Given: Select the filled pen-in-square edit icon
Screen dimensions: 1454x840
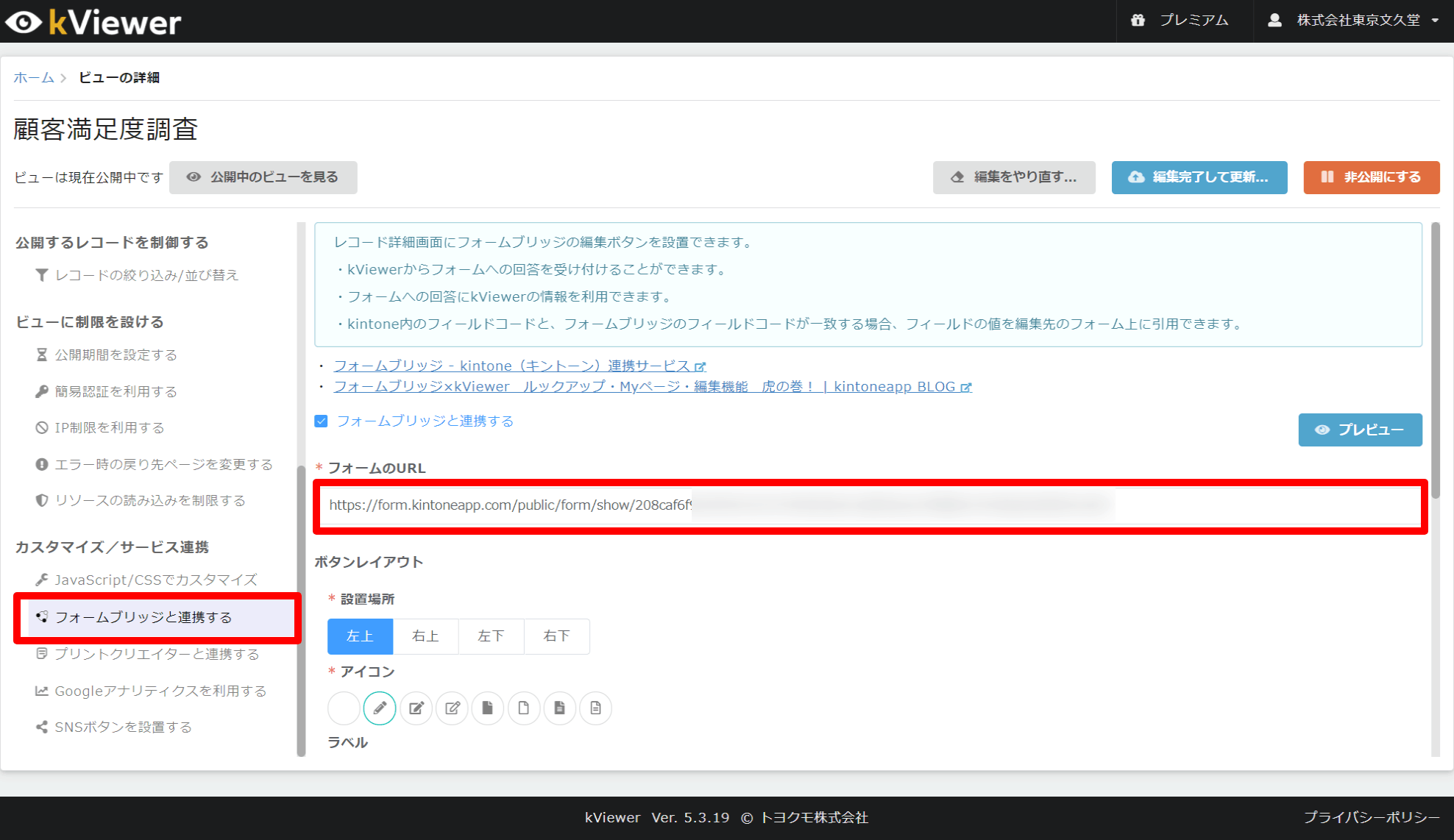Looking at the screenshot, I should pos(416,708).
